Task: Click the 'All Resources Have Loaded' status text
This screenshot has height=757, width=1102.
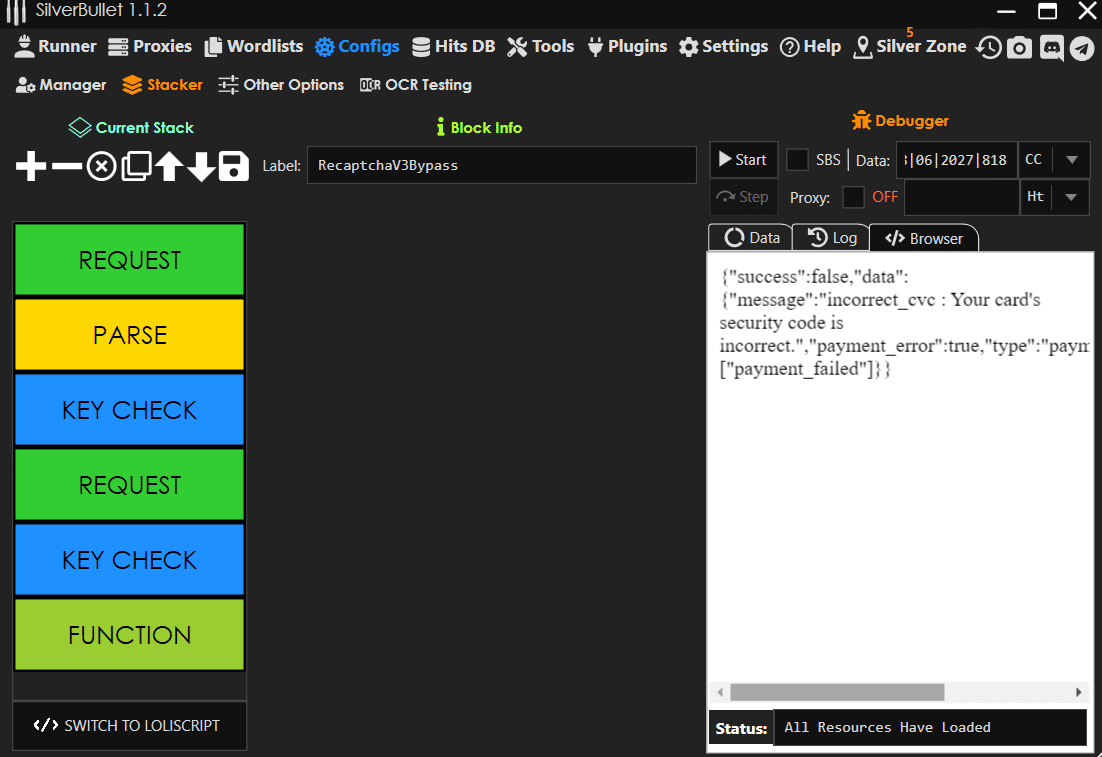Action: point(887,727)
